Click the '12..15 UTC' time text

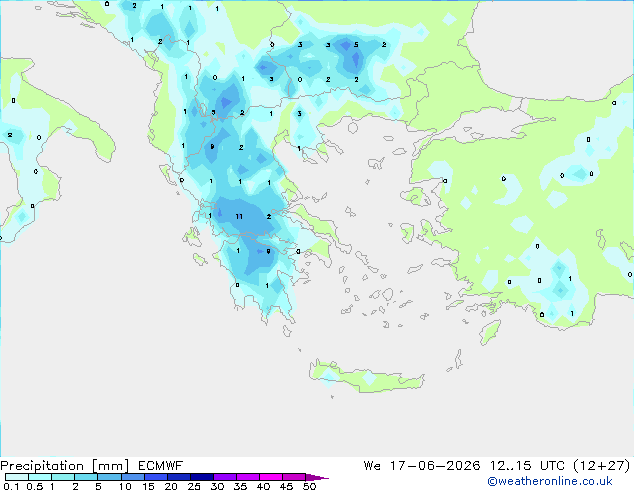tap(526, 466)
